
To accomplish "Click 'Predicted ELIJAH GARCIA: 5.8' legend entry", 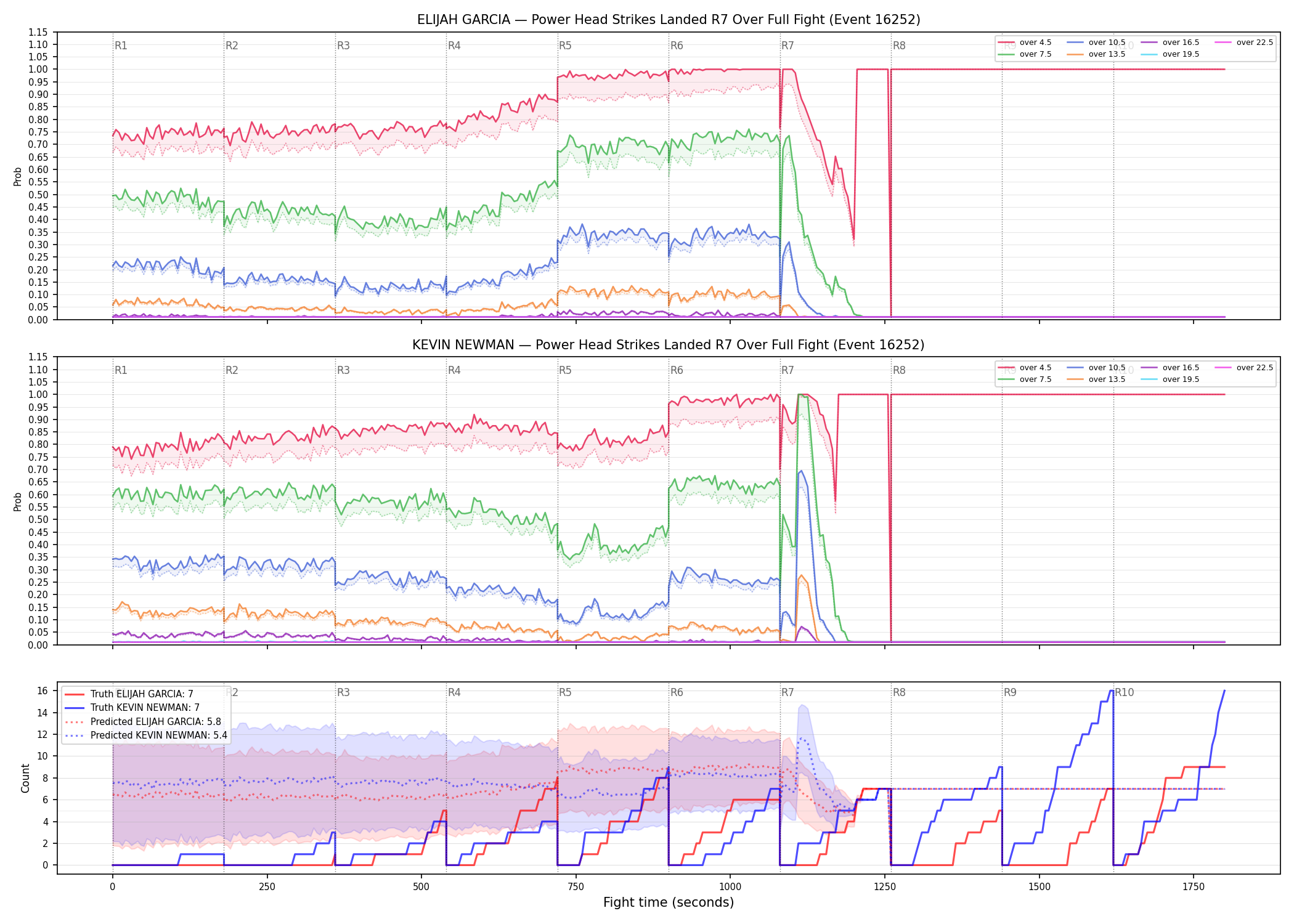I will point(143,722).
